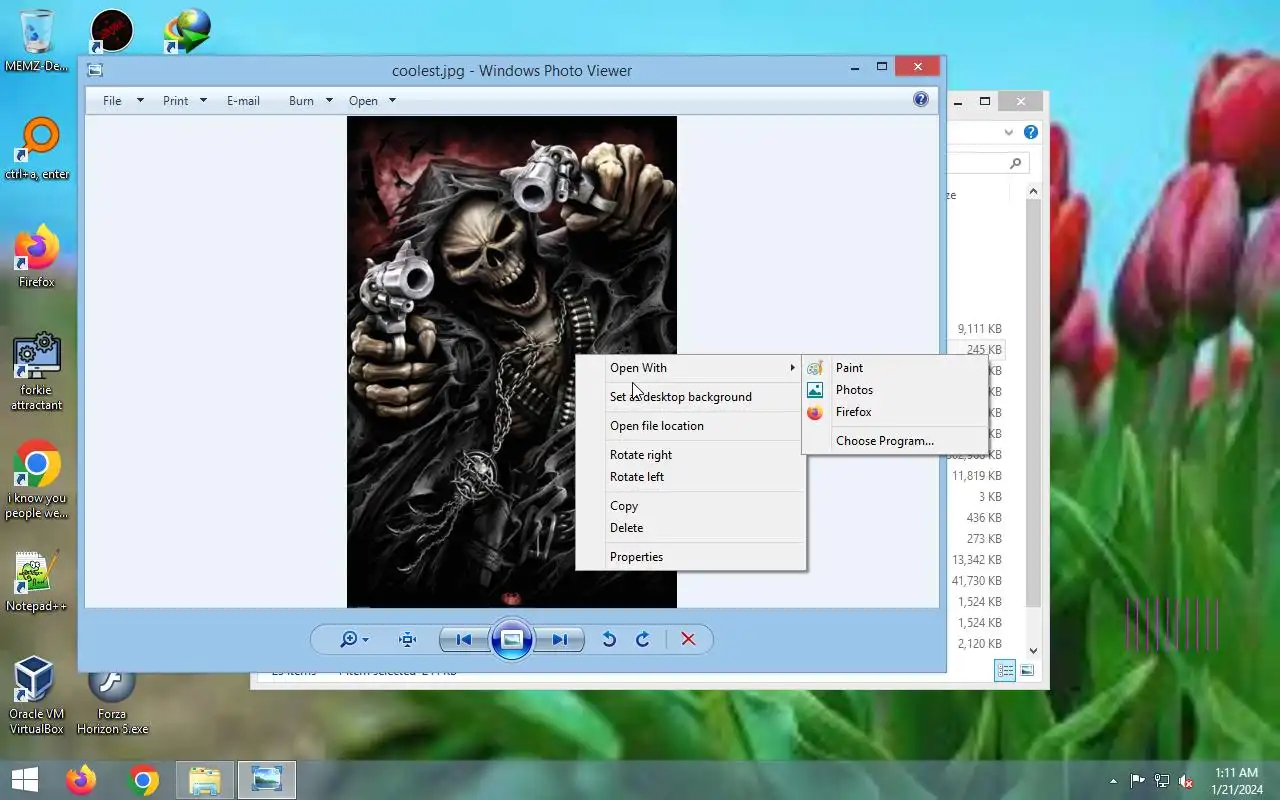Screen dimensions: 1280x800
Task: Click the red X delete icon
Action: 688,639
